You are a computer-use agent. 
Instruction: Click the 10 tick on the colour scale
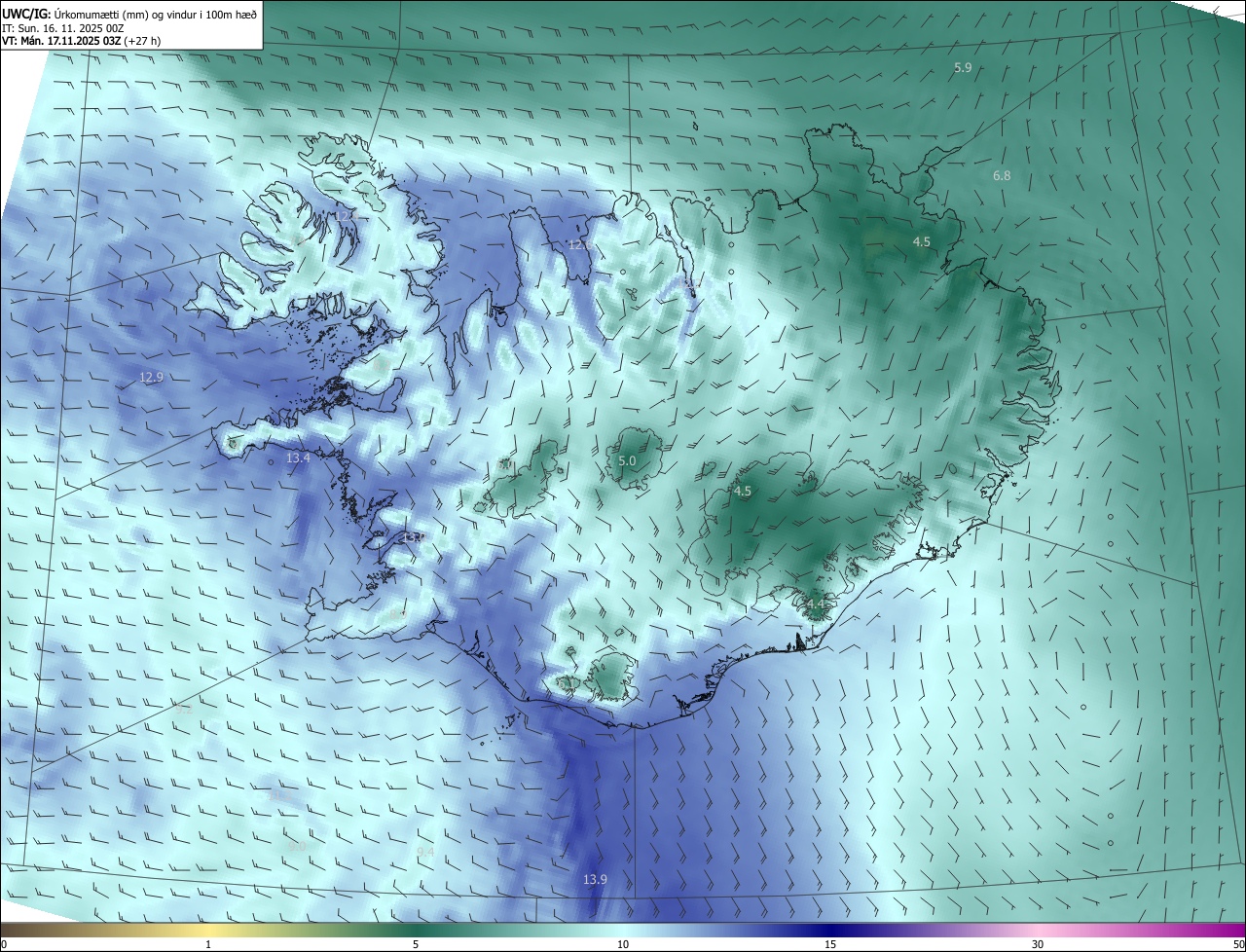[x=623, y=944]
